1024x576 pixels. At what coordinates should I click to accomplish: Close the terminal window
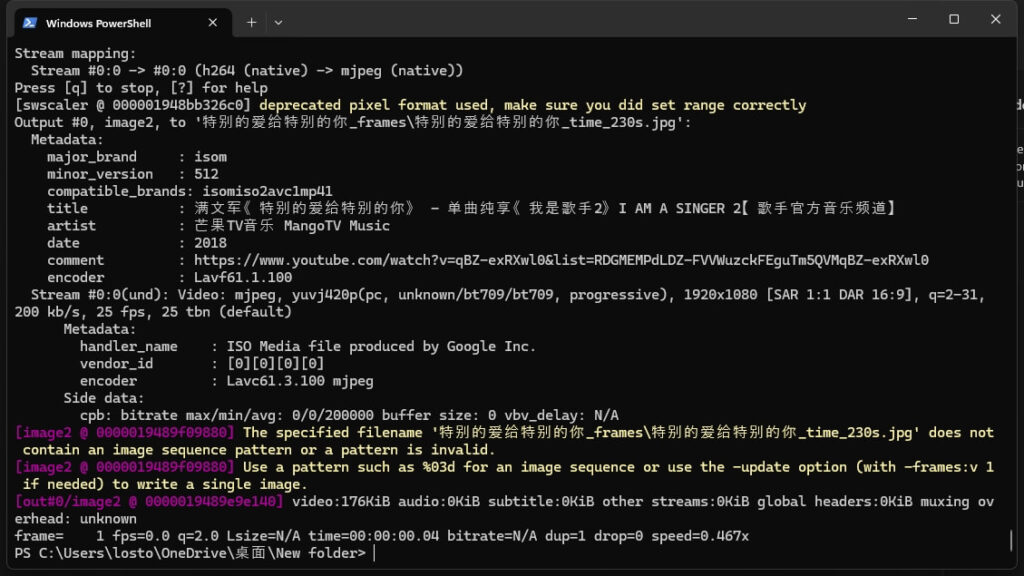[995, 19]
